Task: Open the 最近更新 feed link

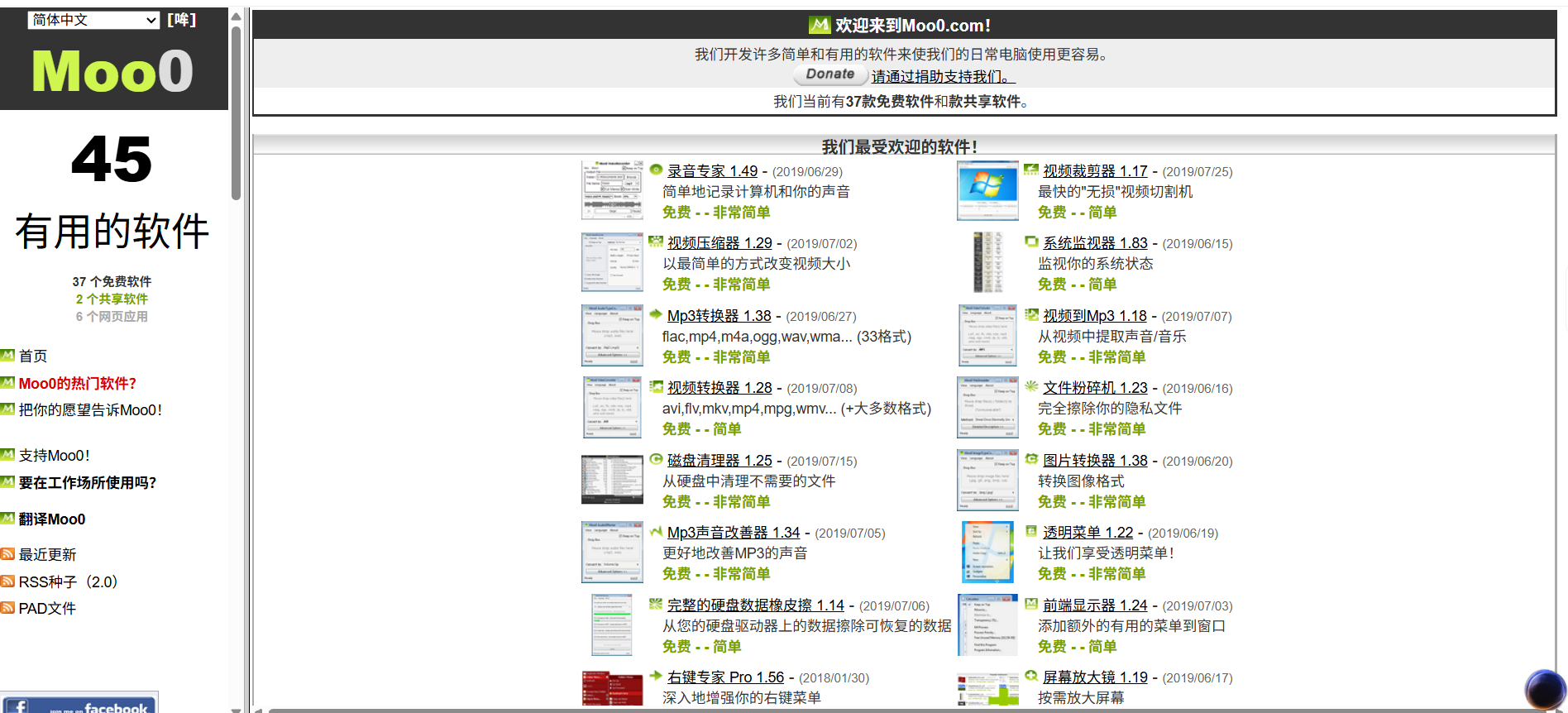Action: [47, 555]
